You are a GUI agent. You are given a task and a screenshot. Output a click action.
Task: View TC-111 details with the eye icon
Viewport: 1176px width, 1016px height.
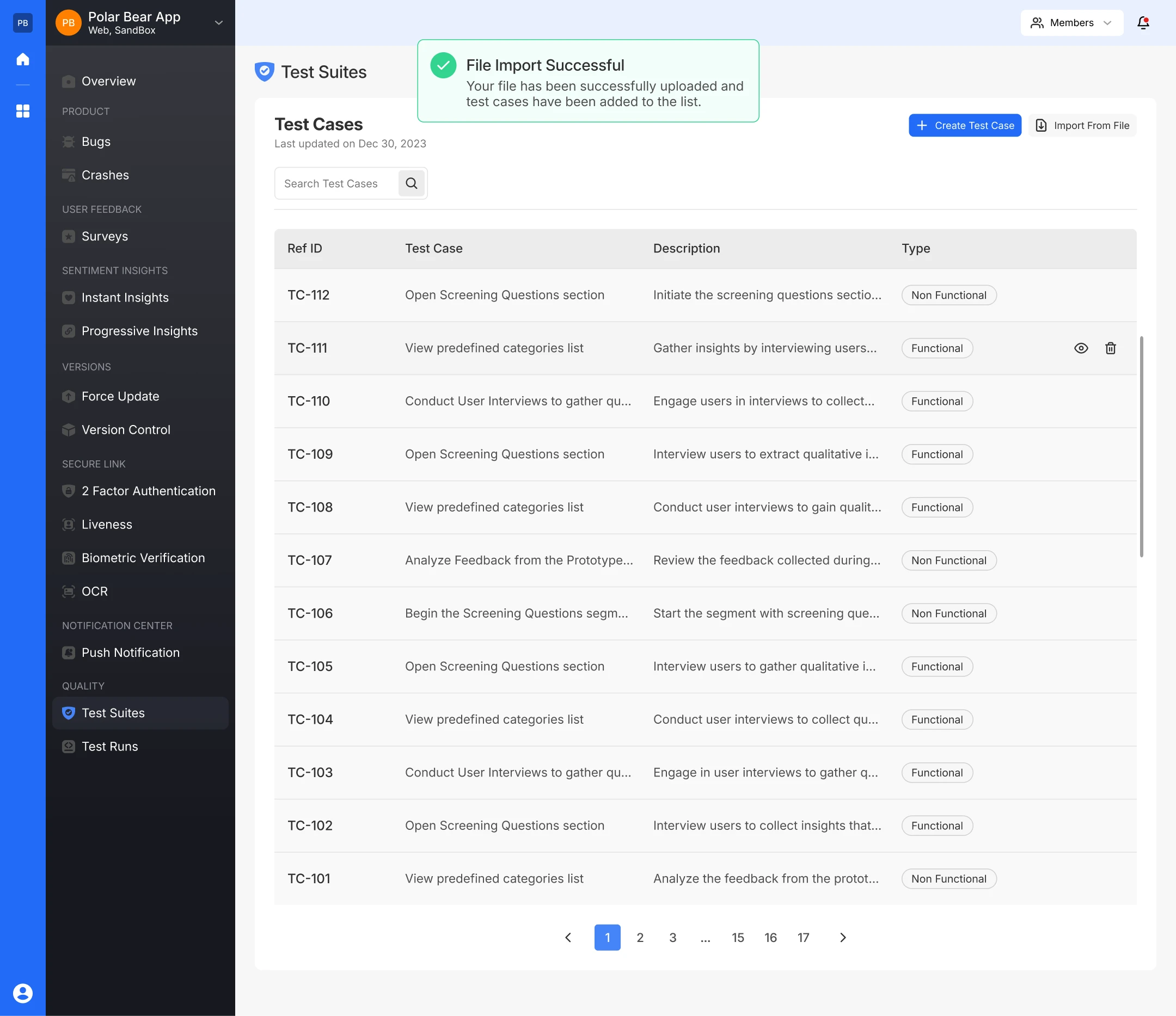tap(1081, 348)
